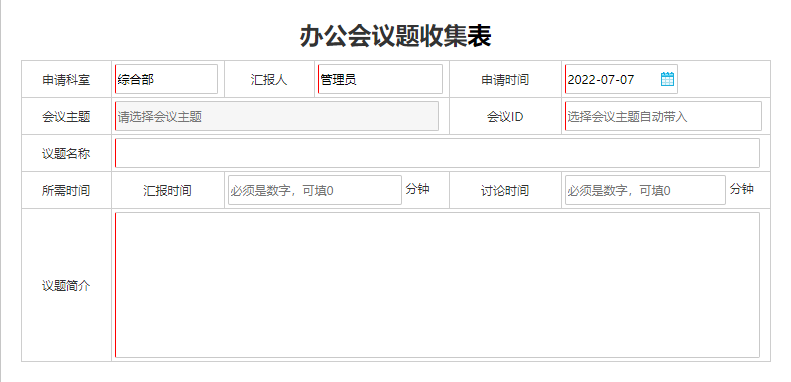The height and width of the screenshot is (382, 791).
Task: Click the 办公会议题收集表 title heading
Action: [x=396, y=36]
